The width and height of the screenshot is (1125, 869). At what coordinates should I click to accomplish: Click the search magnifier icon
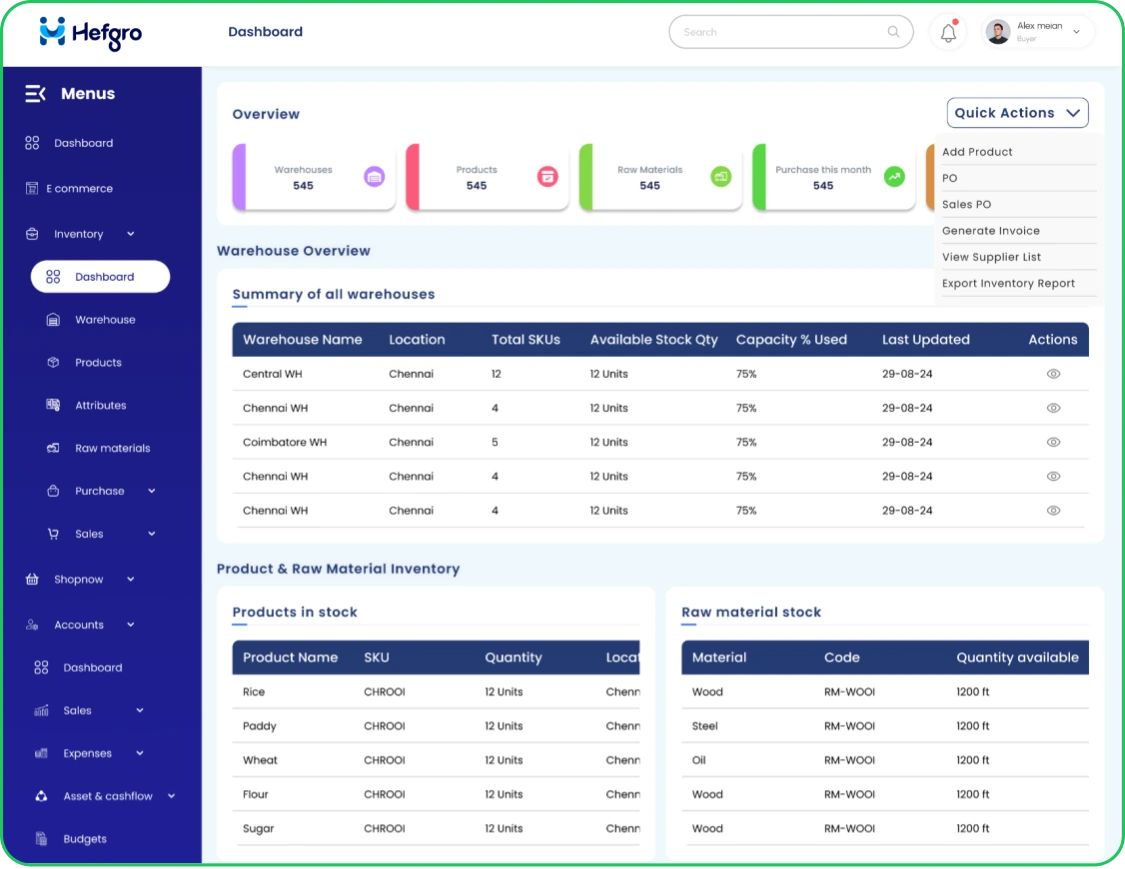[892, 32]
